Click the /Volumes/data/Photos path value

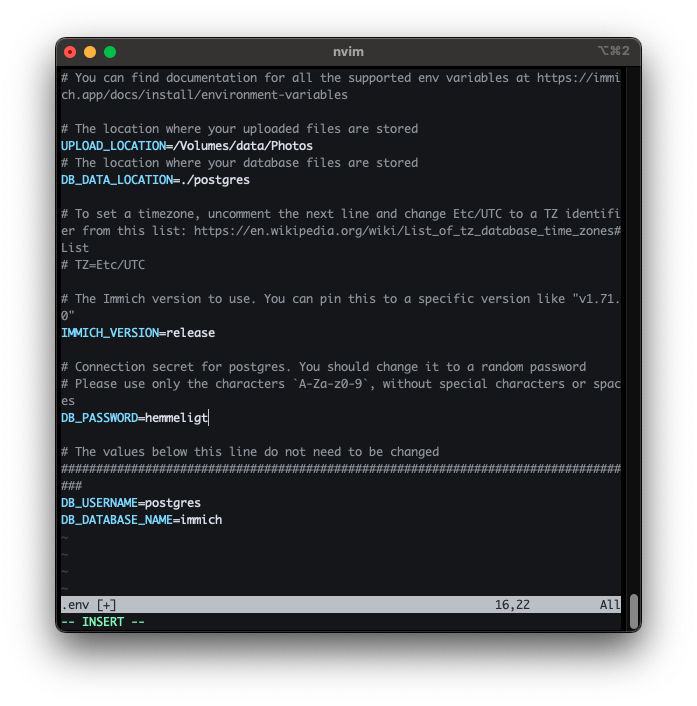243,146
